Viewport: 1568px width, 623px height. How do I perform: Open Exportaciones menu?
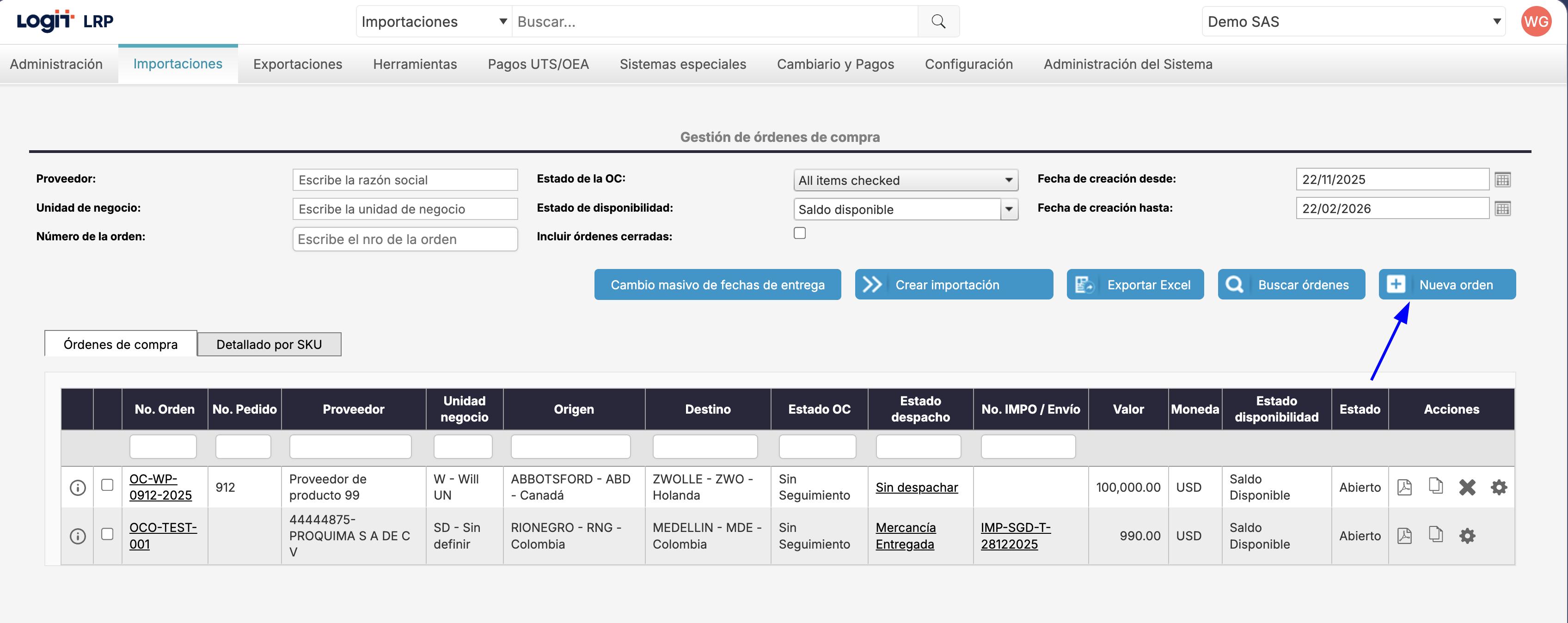tap(297, 64)
